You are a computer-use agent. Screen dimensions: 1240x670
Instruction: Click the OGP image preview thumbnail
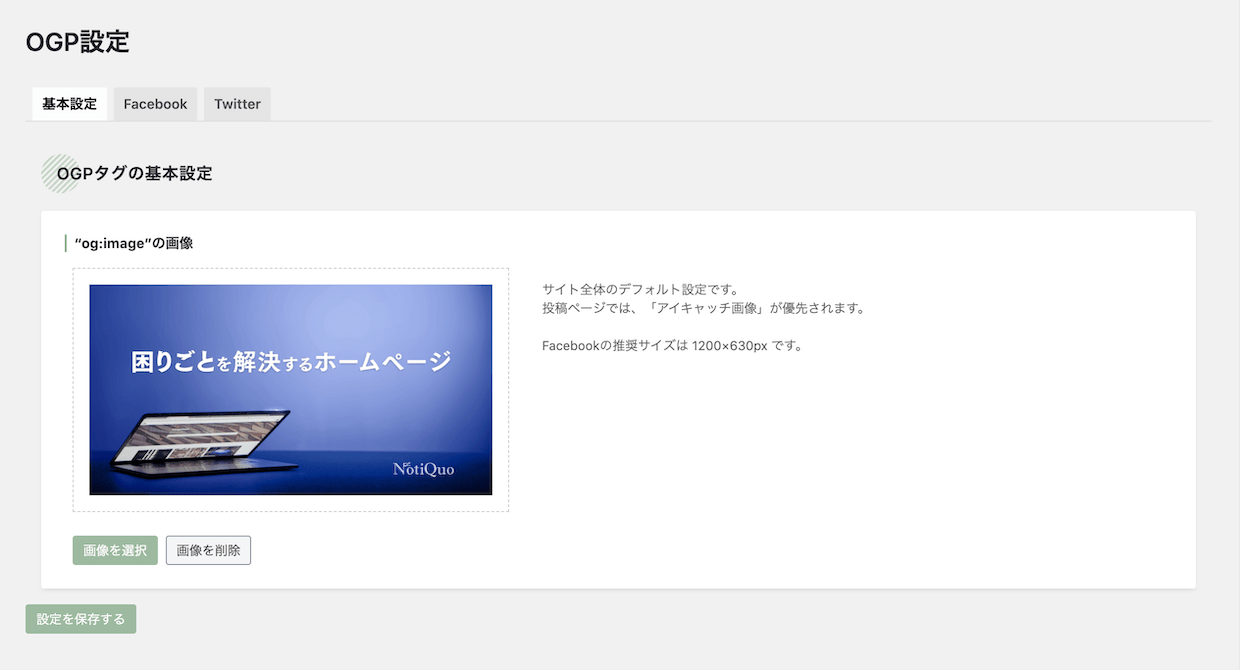point(290,389)
